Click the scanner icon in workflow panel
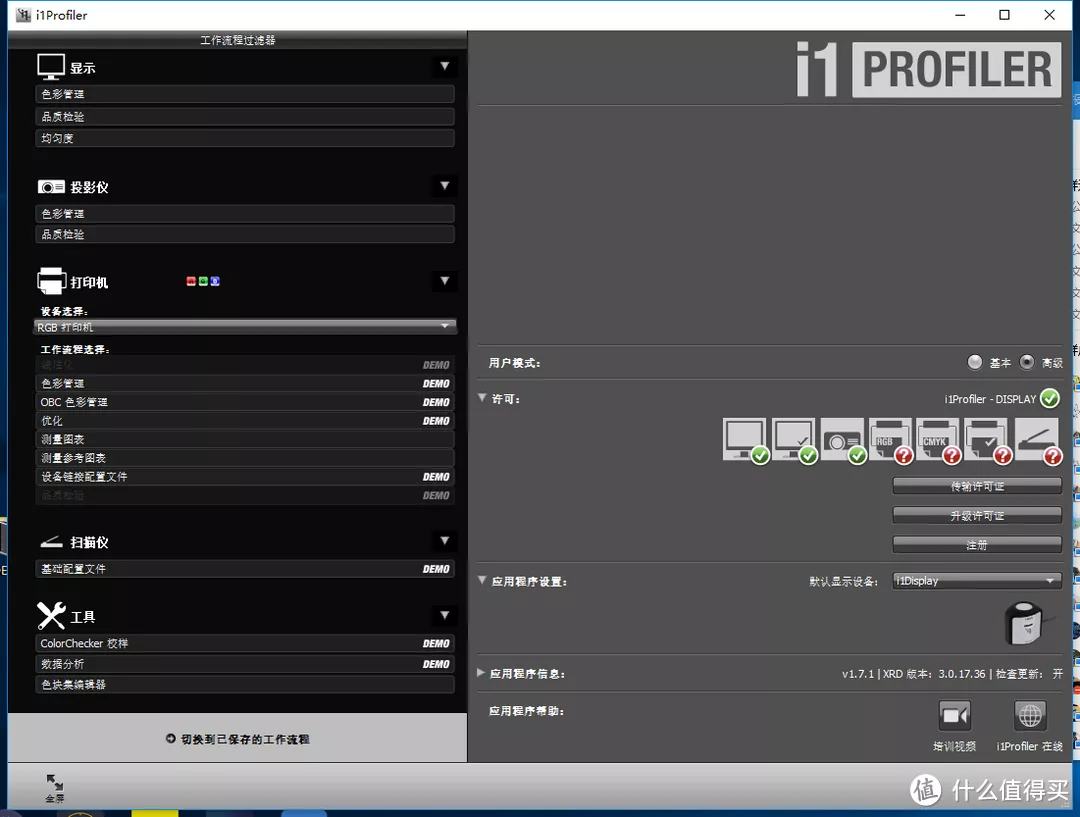 coord(51,543)
